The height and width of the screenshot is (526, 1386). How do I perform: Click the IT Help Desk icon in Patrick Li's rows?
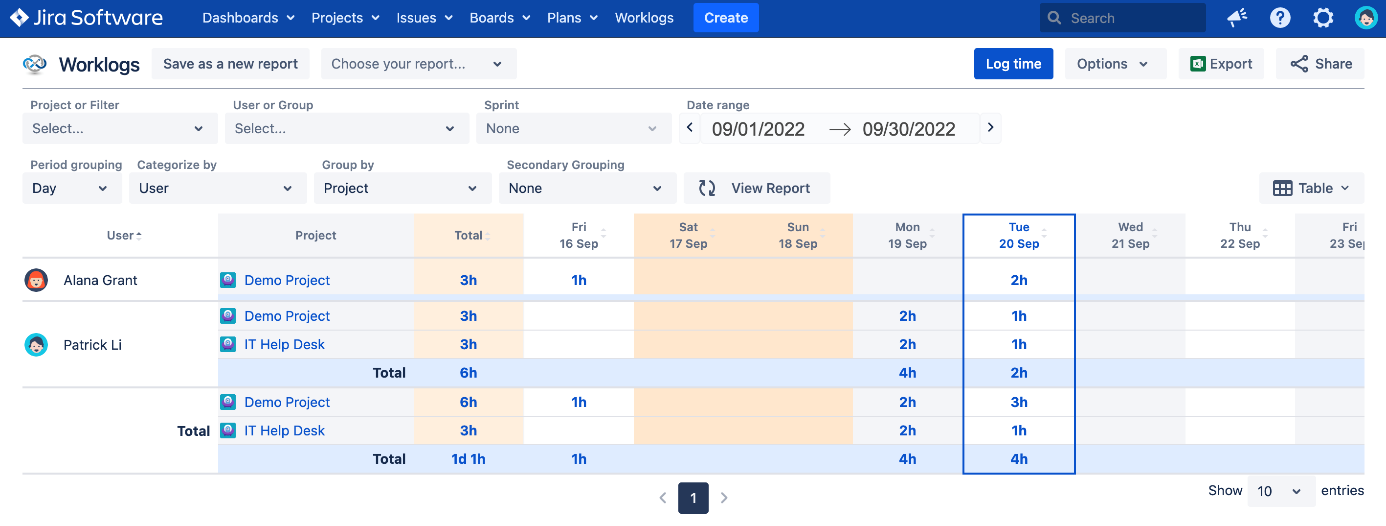(228, 344)
